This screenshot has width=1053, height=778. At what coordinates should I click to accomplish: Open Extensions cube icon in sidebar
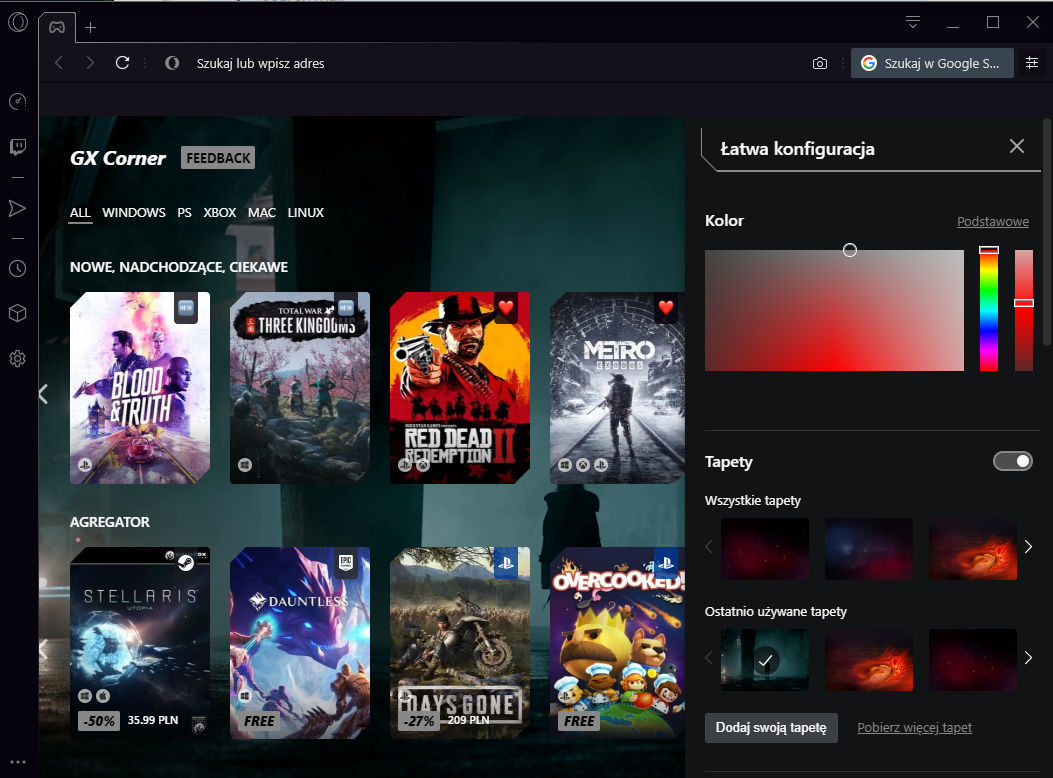(x=17, y=313)
